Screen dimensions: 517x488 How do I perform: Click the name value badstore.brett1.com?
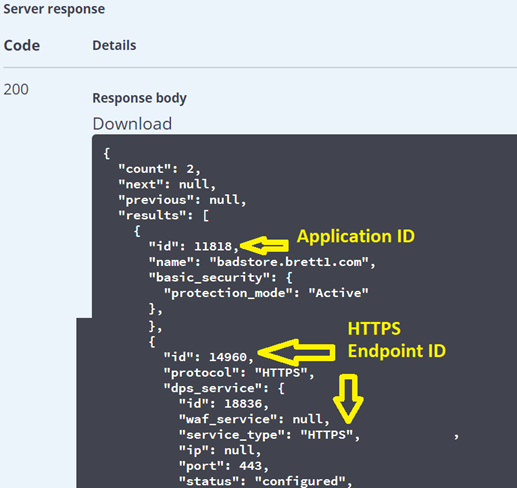coord(289,262)
